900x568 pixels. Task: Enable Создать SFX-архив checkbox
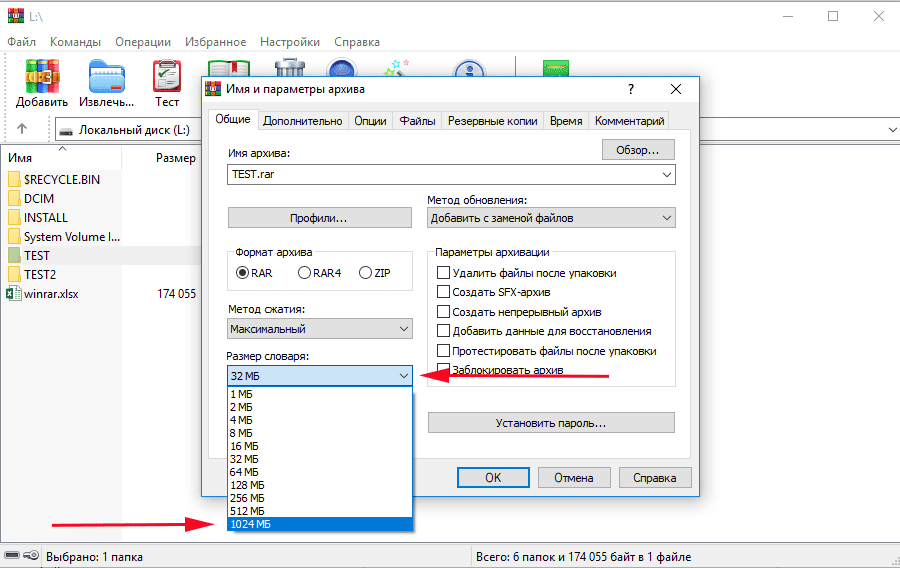[444, 292]
